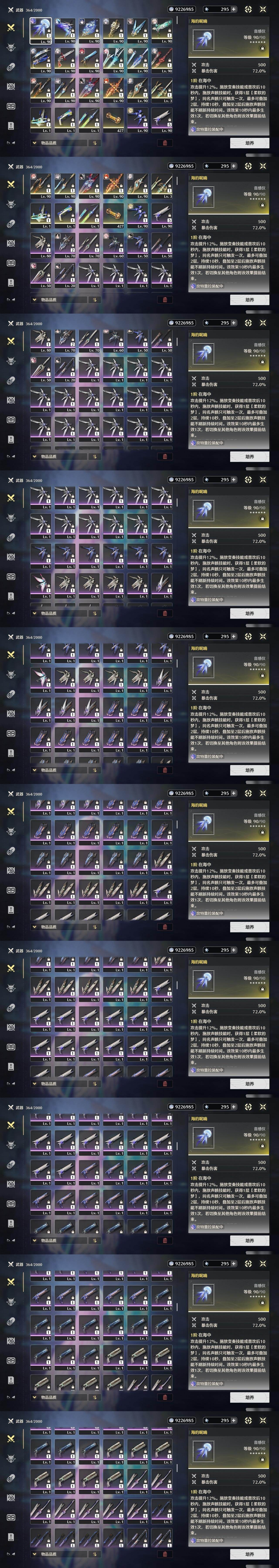
Task: Click the compass-style icon in the topmost header
Action: [248, 9]
